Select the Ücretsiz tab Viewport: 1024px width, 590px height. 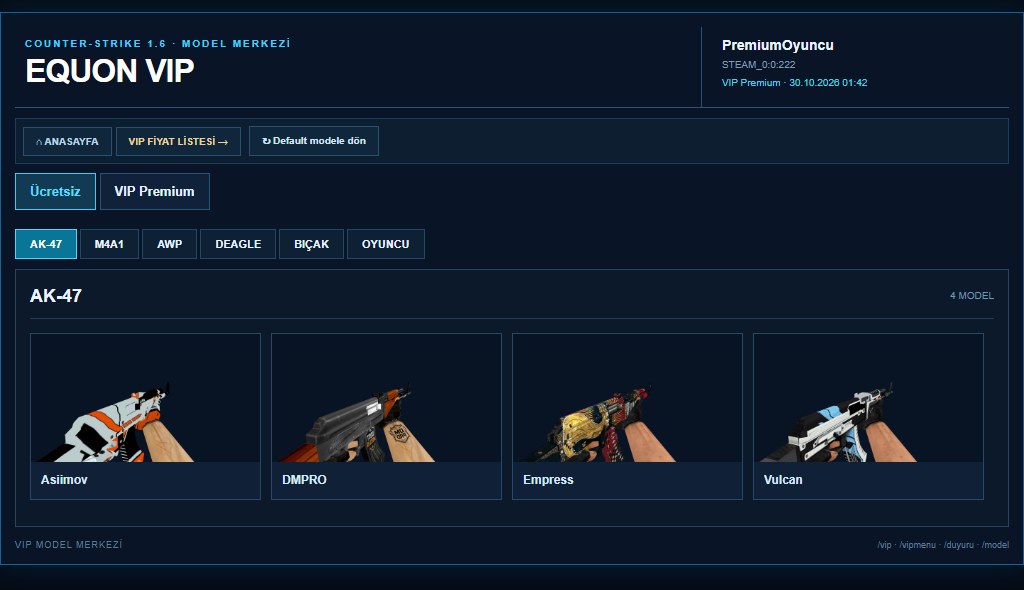click(x=56, y=191)
